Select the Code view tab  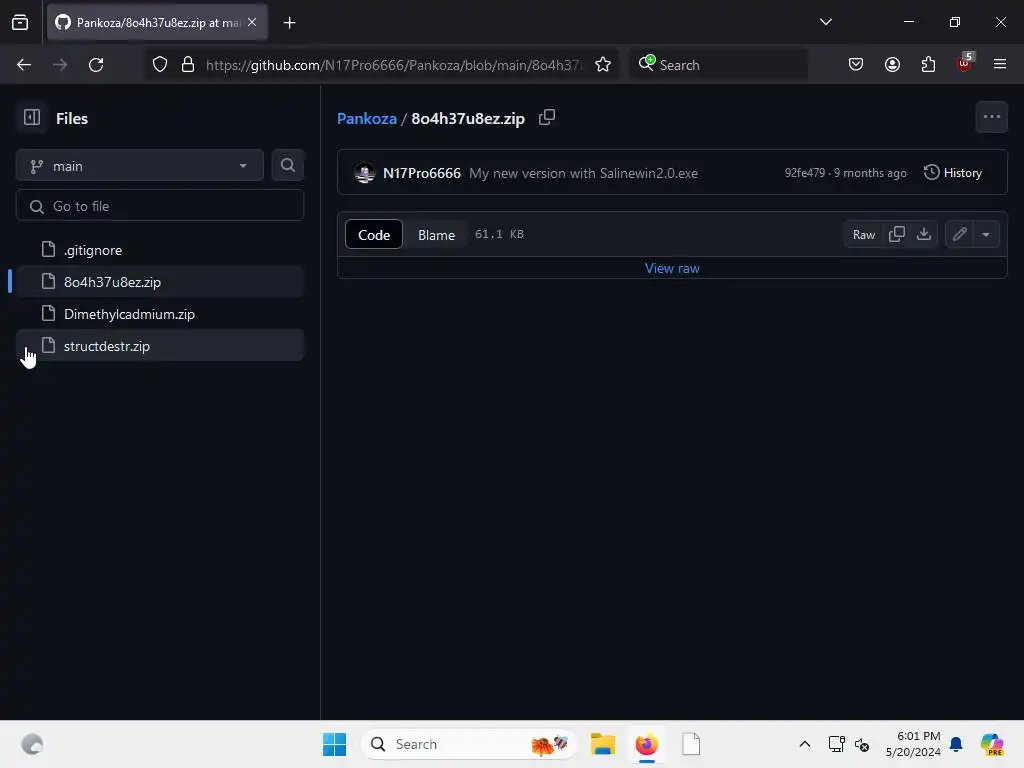coord(374,234)
